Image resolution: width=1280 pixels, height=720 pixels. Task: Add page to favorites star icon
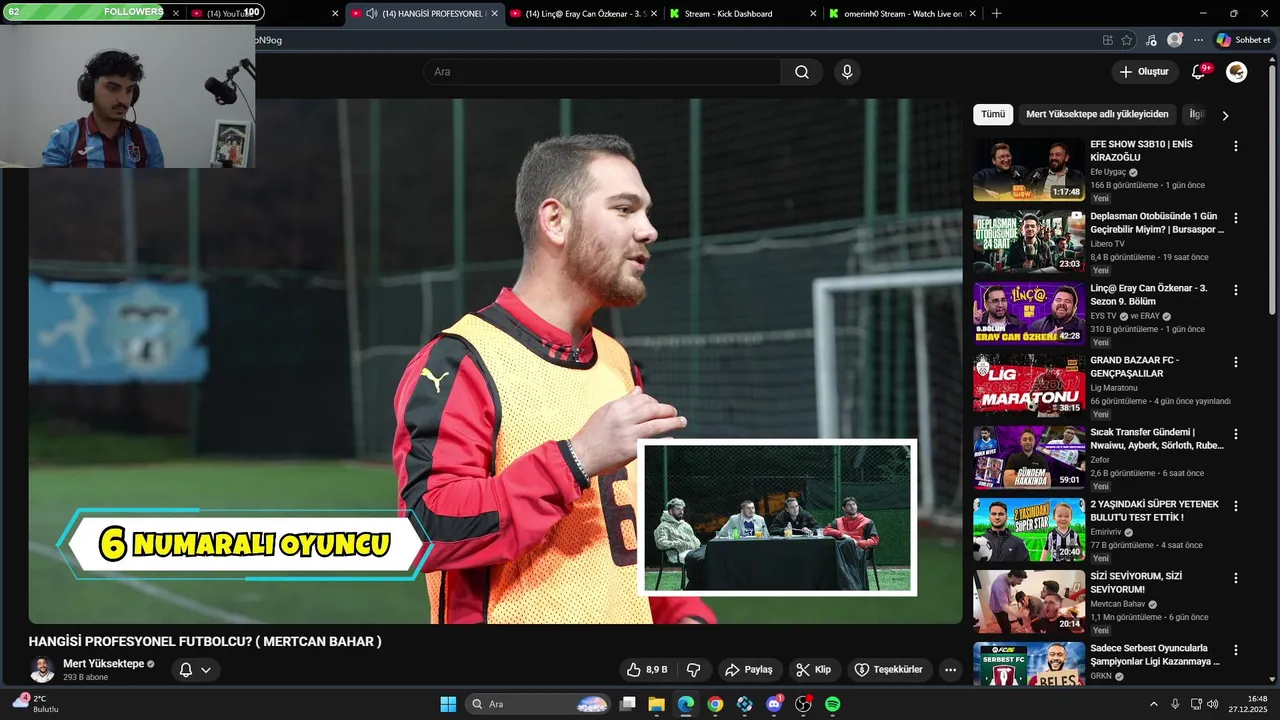[1127, 40]
